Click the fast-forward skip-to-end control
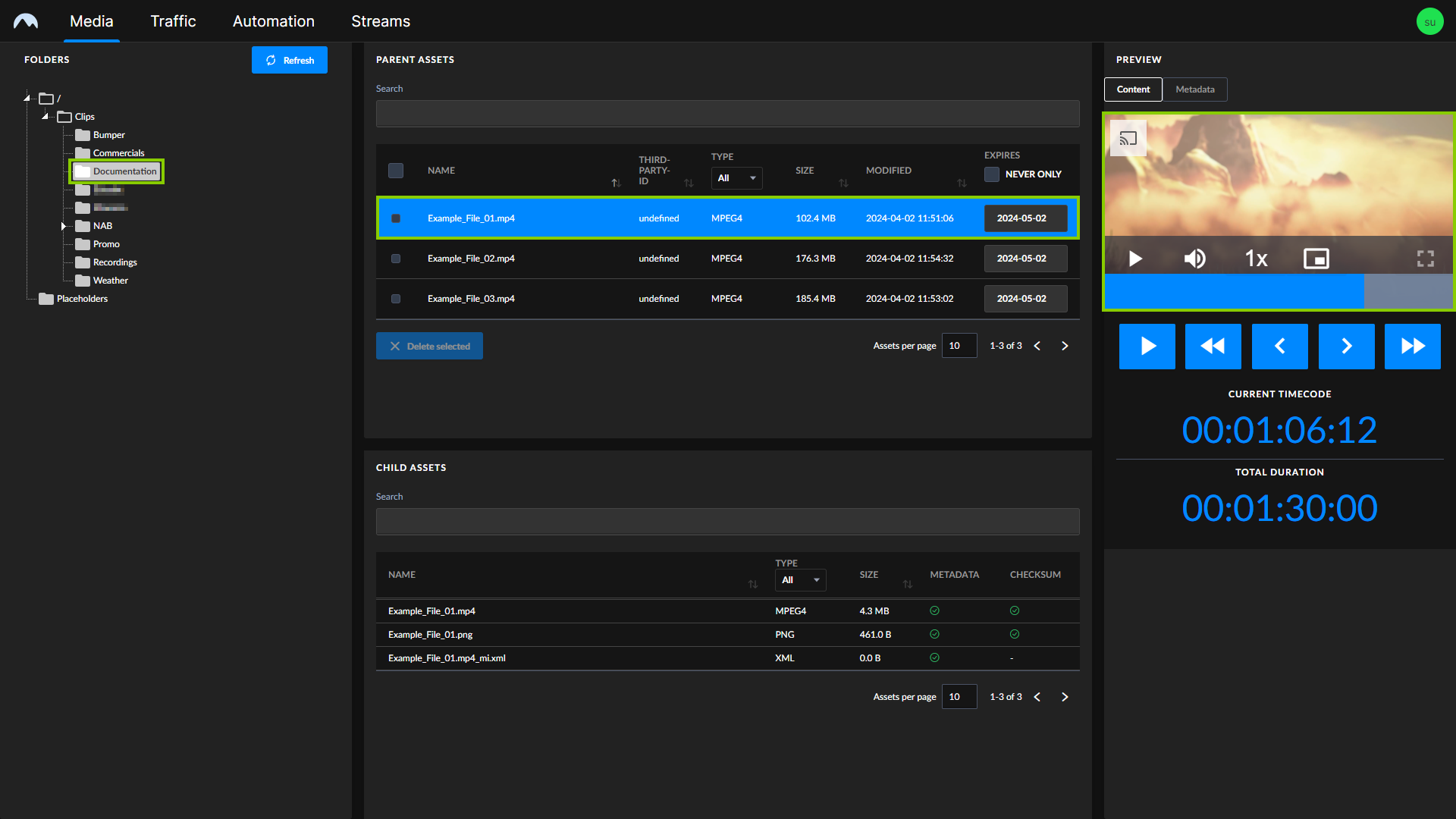Screen dimensions: 1456x819 coord(1413,346)
